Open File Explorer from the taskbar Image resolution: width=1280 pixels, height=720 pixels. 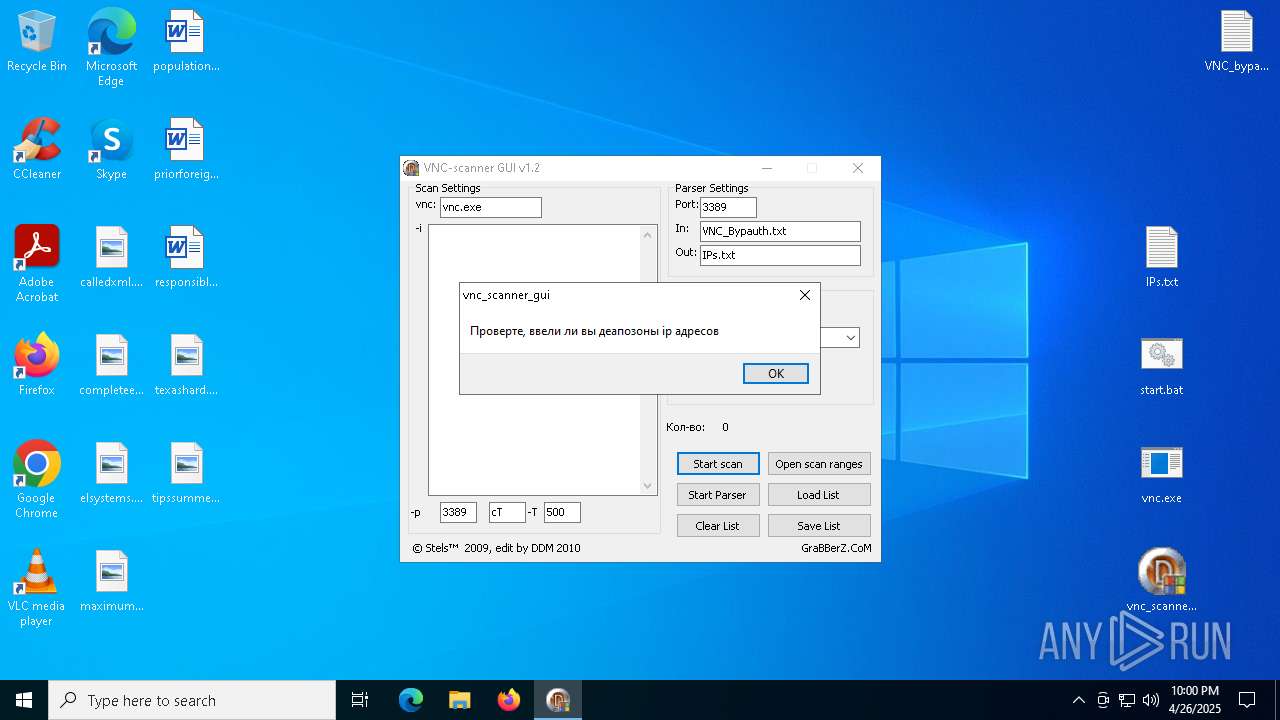[460, 700]
